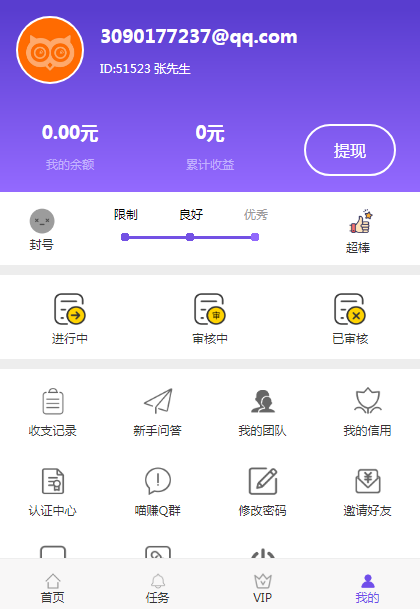Switch to the 首页 home tab
This screenshot has width=420, height=609.
52,588
